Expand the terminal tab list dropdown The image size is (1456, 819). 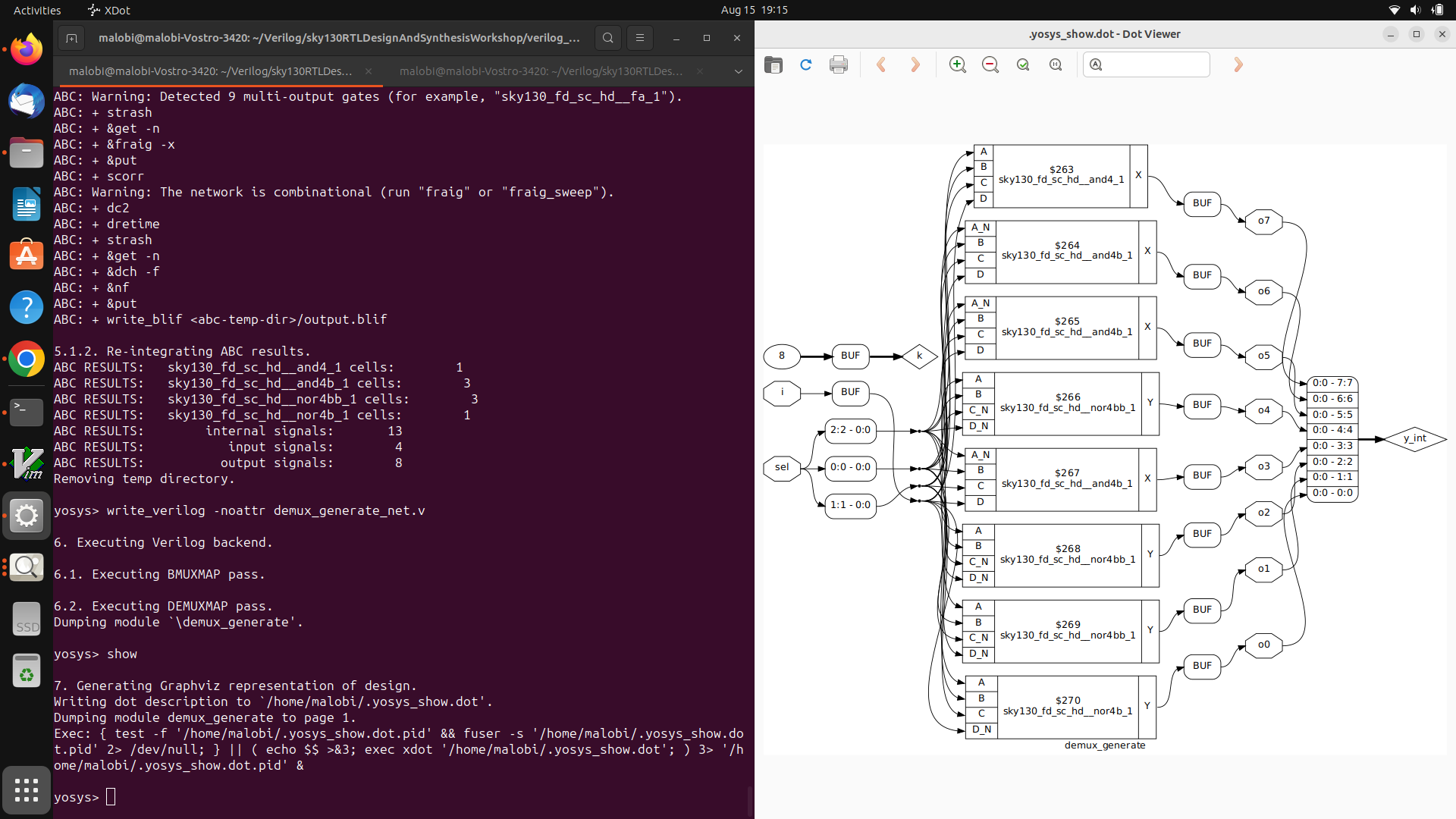point(738,71)
